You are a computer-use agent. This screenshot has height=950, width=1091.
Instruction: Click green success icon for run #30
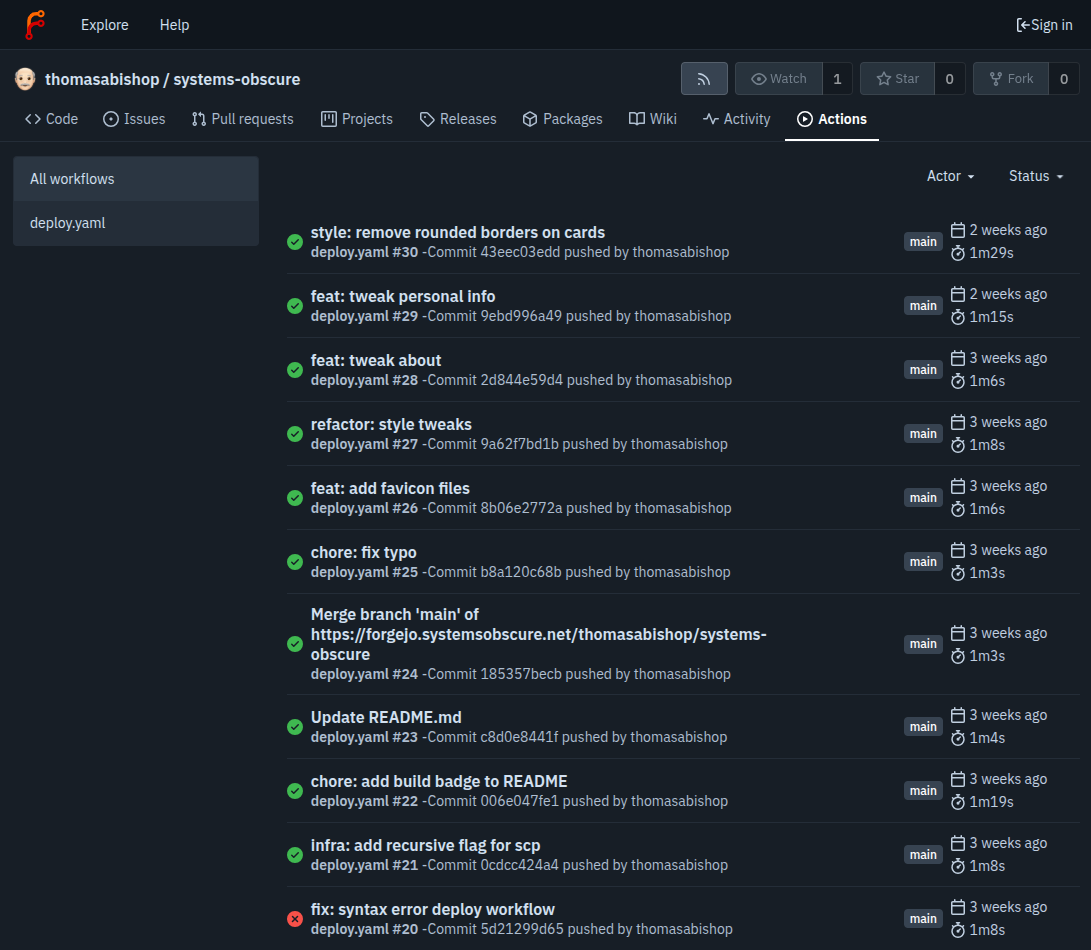[295, 242]
